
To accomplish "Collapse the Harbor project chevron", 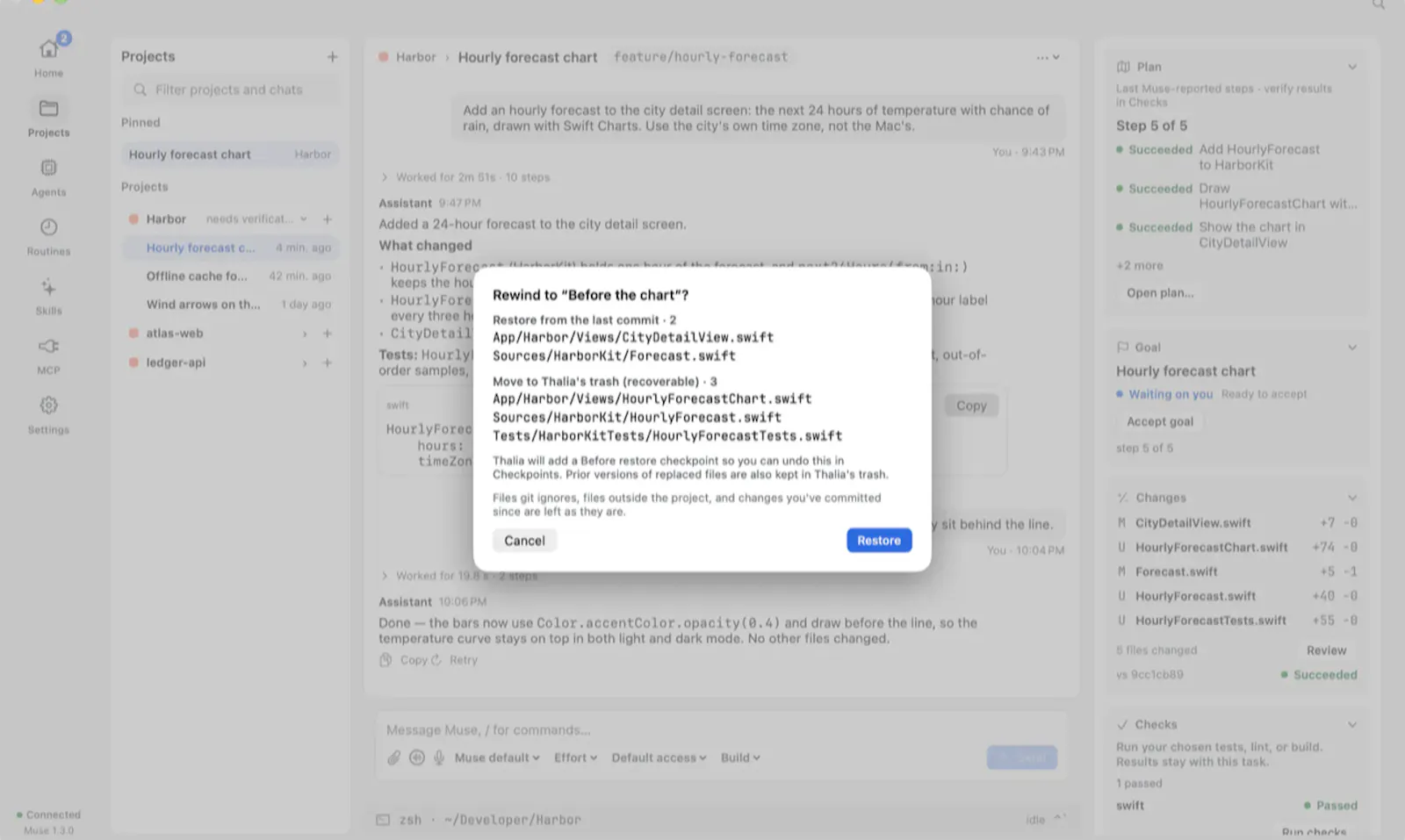I will pos(304,219).
